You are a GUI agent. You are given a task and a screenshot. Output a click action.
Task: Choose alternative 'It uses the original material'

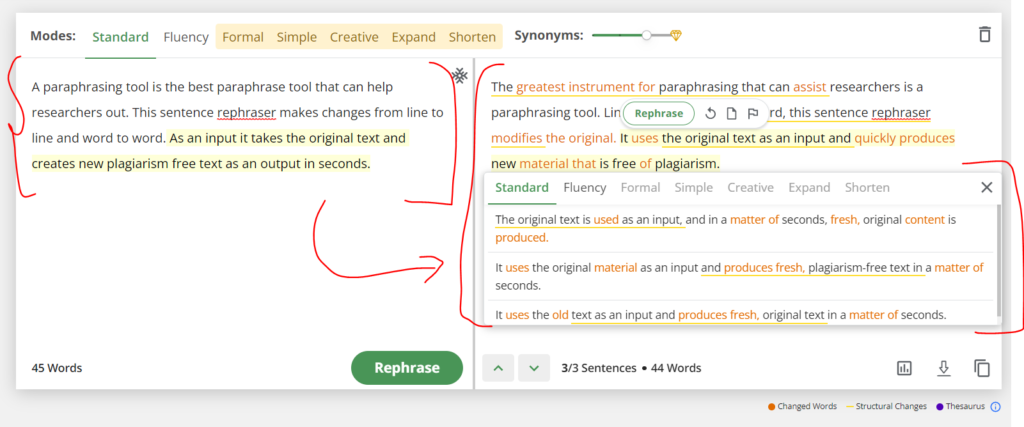coord(740,276)
